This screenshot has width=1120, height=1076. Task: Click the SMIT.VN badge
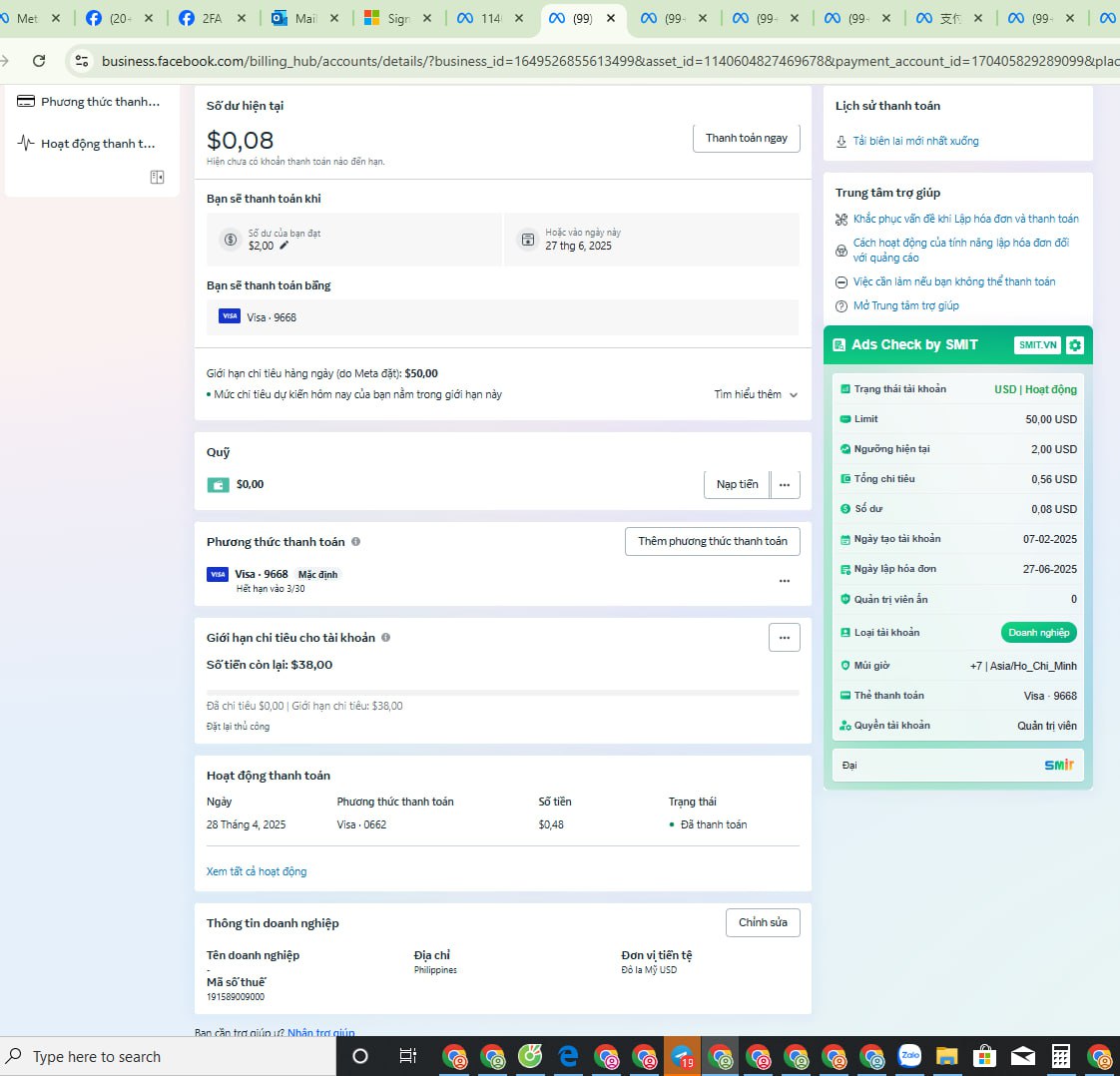click(x=1037, y=345)
